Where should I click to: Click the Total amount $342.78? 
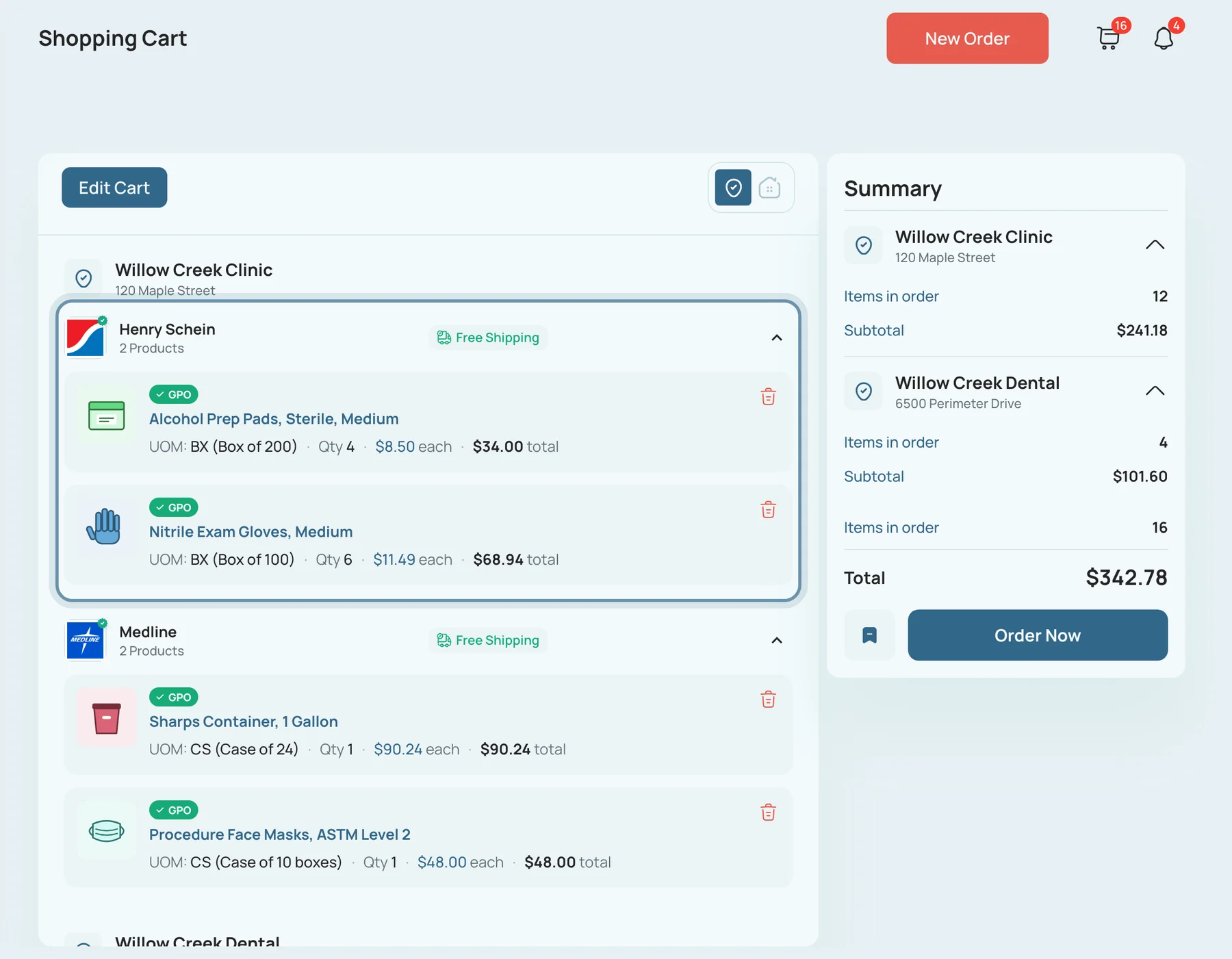1127,578
